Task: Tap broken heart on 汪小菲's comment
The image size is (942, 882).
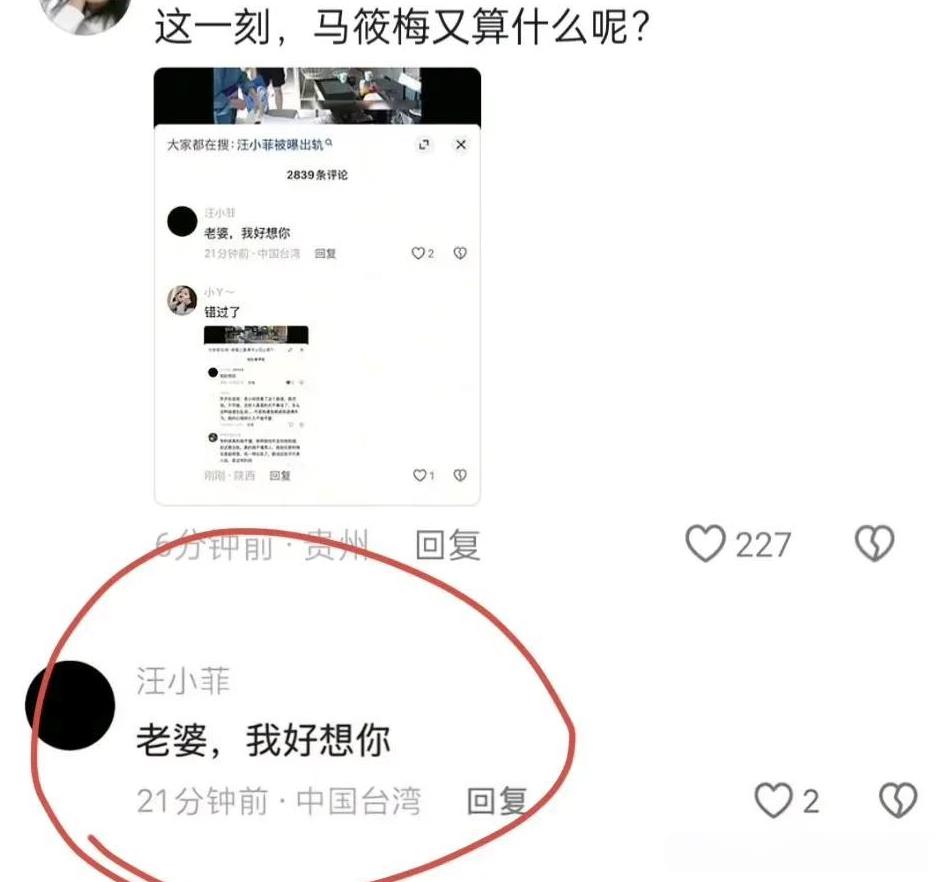Action: [898, 800]
